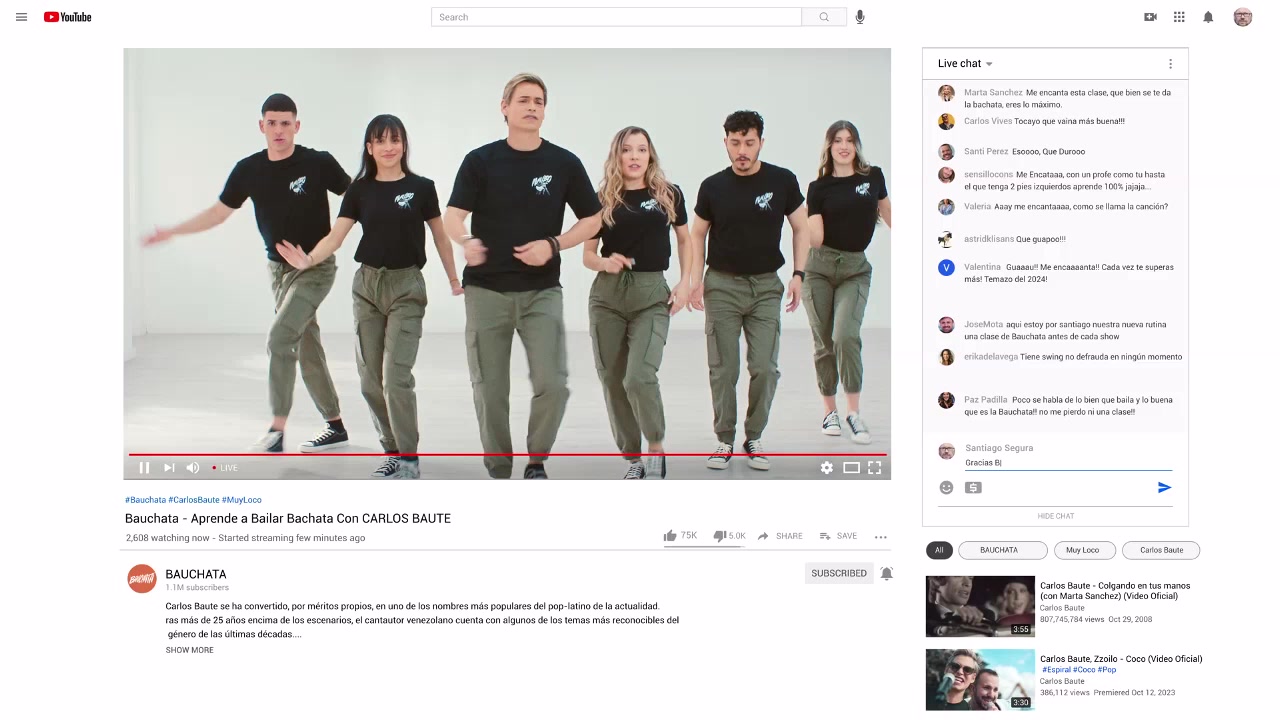Open the #CarlosBaute hashtag
The height and width of the screenshot is (720, 1280).
(x=194, y=500)
